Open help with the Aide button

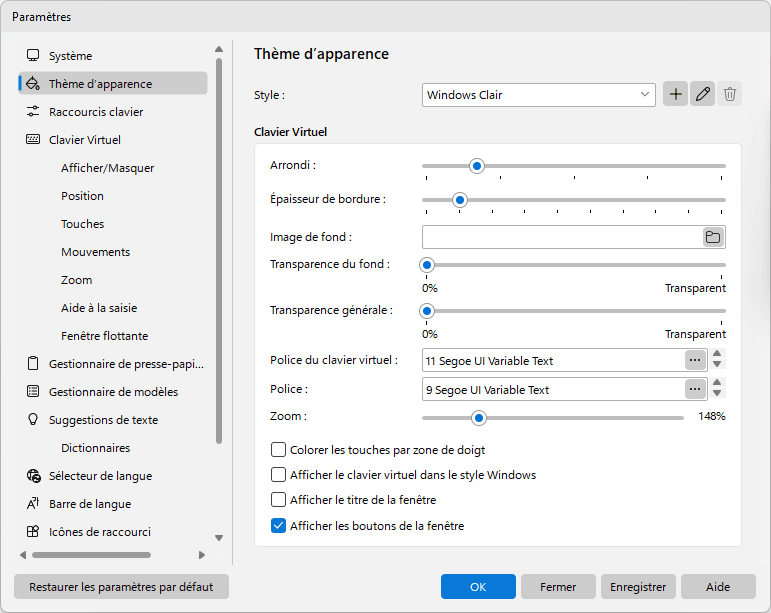[x=718, y=586]
